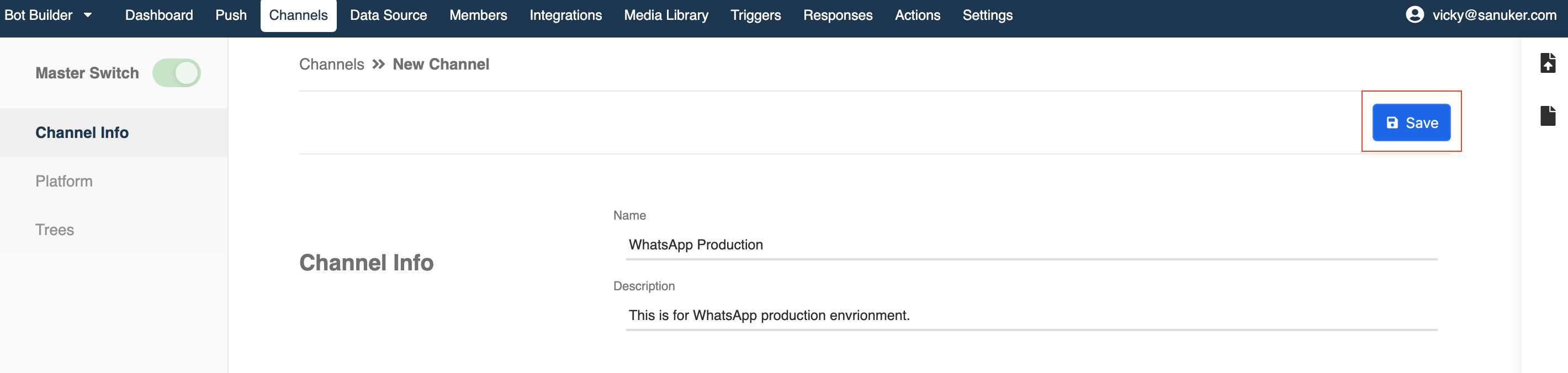Image resolution: width=1568 pixels, height=373 pixels.
Task: Click the Bot Builder label
Action: point(38,15)
